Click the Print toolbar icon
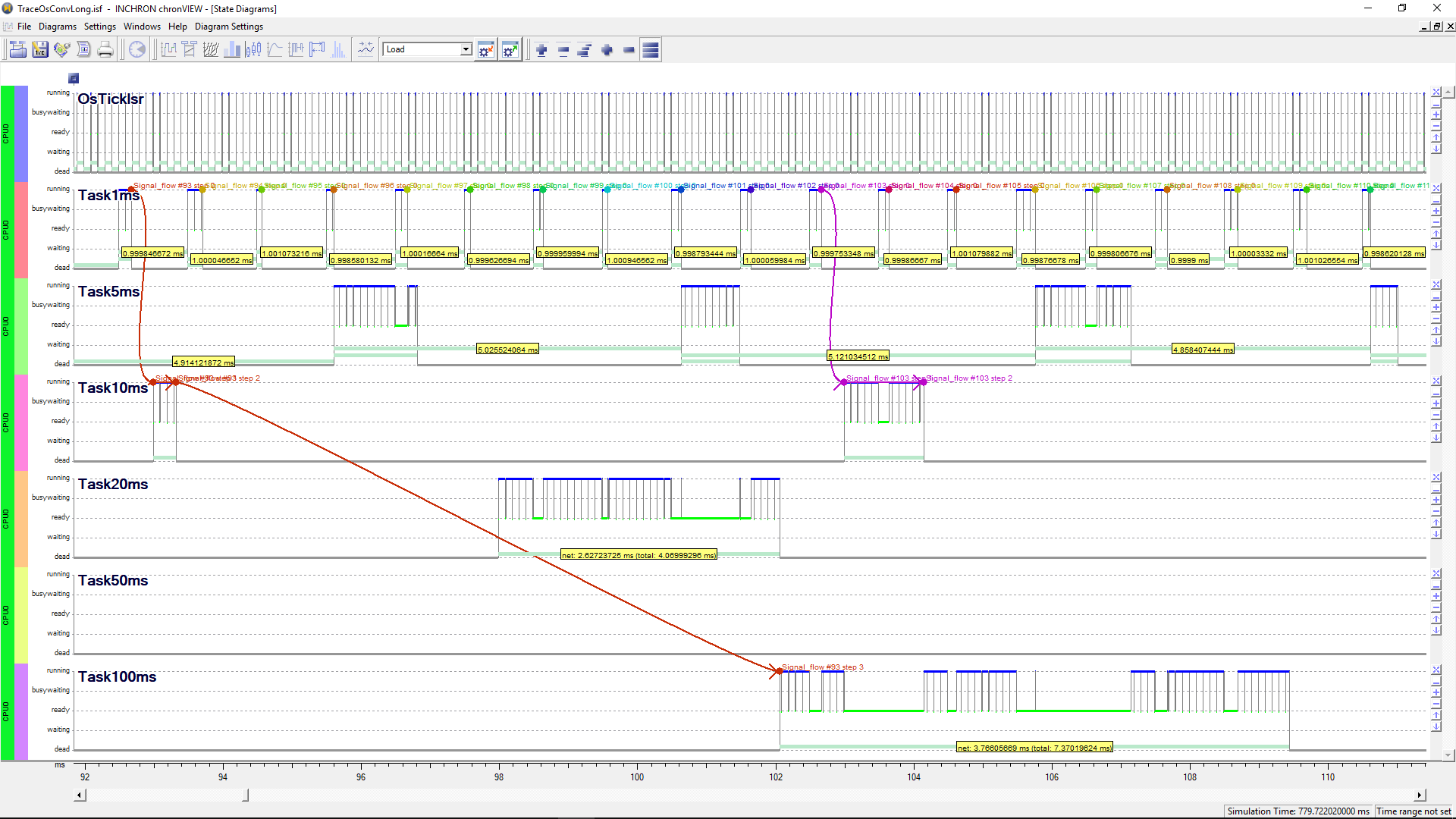Screen dimensions: 1456x819 tap(105, 50)
